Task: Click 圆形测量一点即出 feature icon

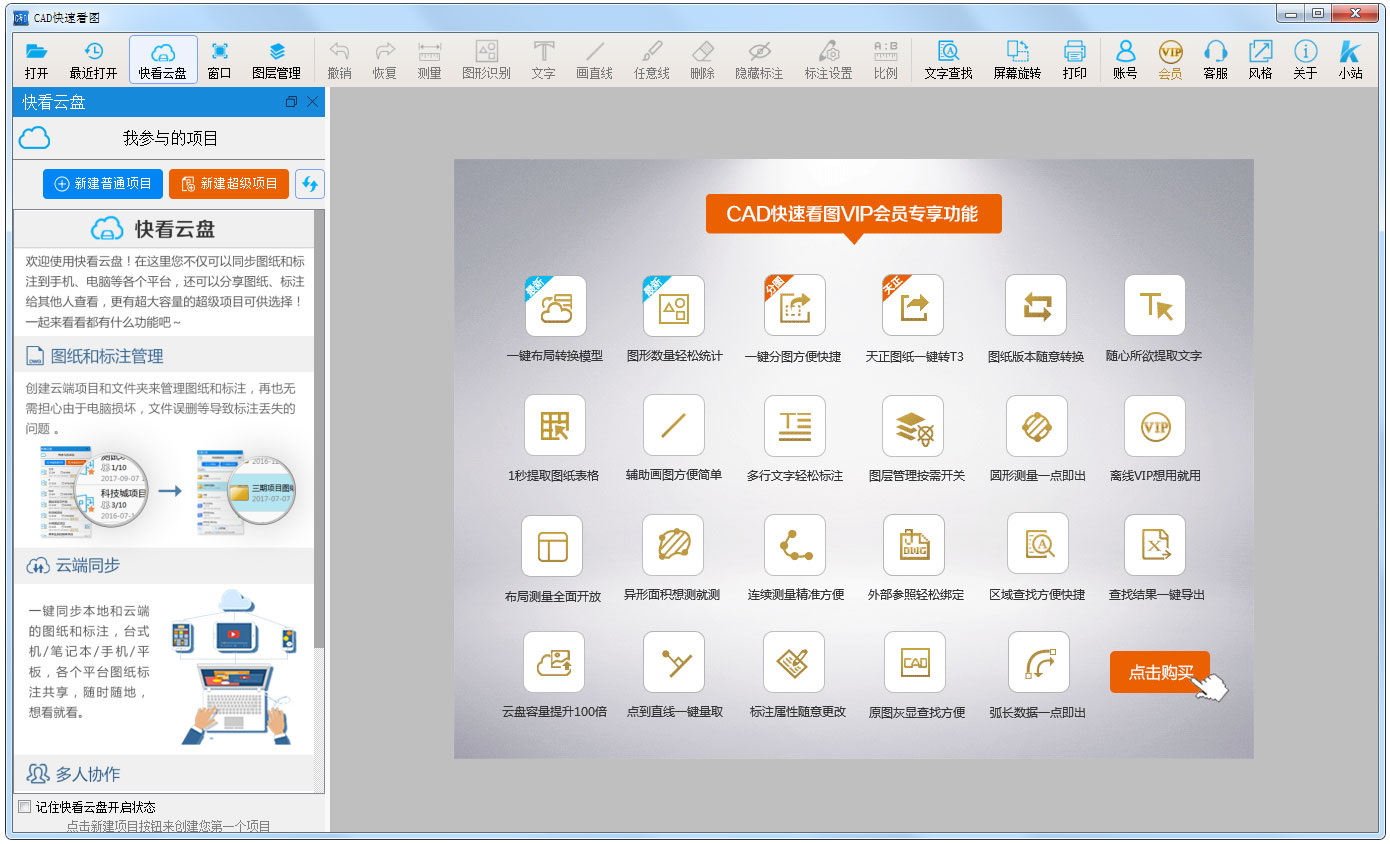Action: (x=1037, y=426)
